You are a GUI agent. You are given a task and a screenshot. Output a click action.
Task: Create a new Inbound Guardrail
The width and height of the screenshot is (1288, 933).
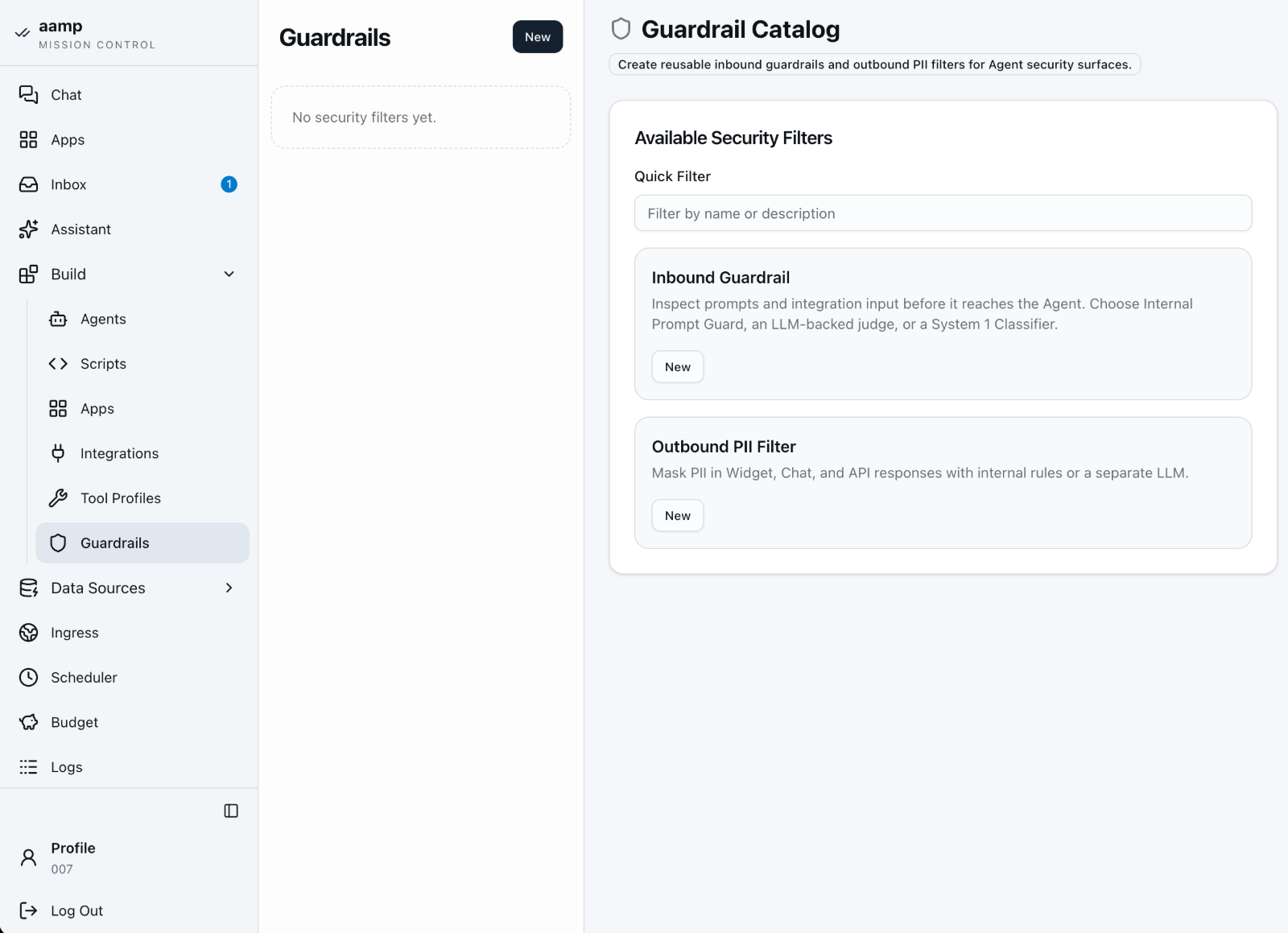tap(678, 367)
